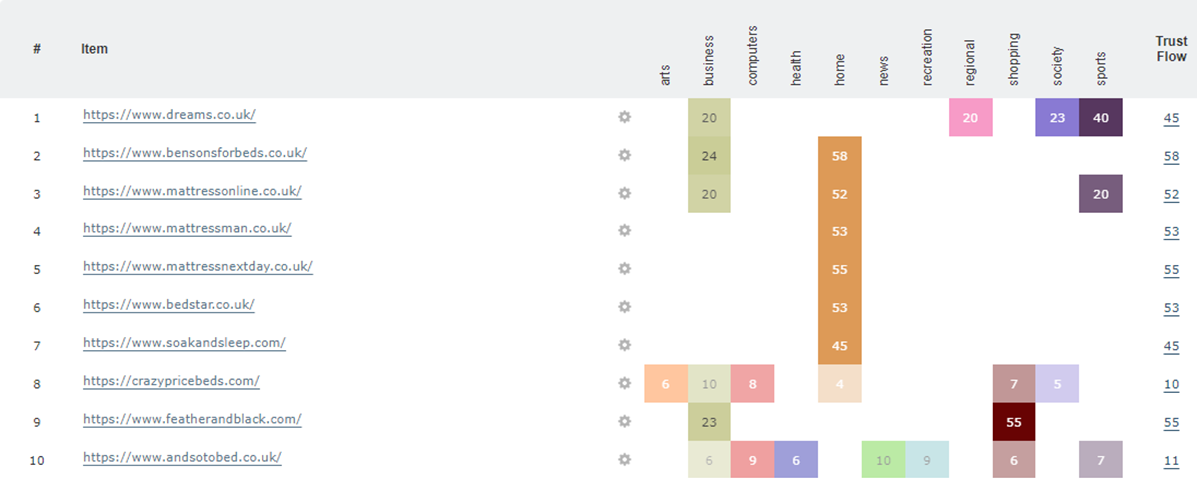Select pink regional cell with value 20
This screenshot has height=479, width=1197.
[970, 117]
